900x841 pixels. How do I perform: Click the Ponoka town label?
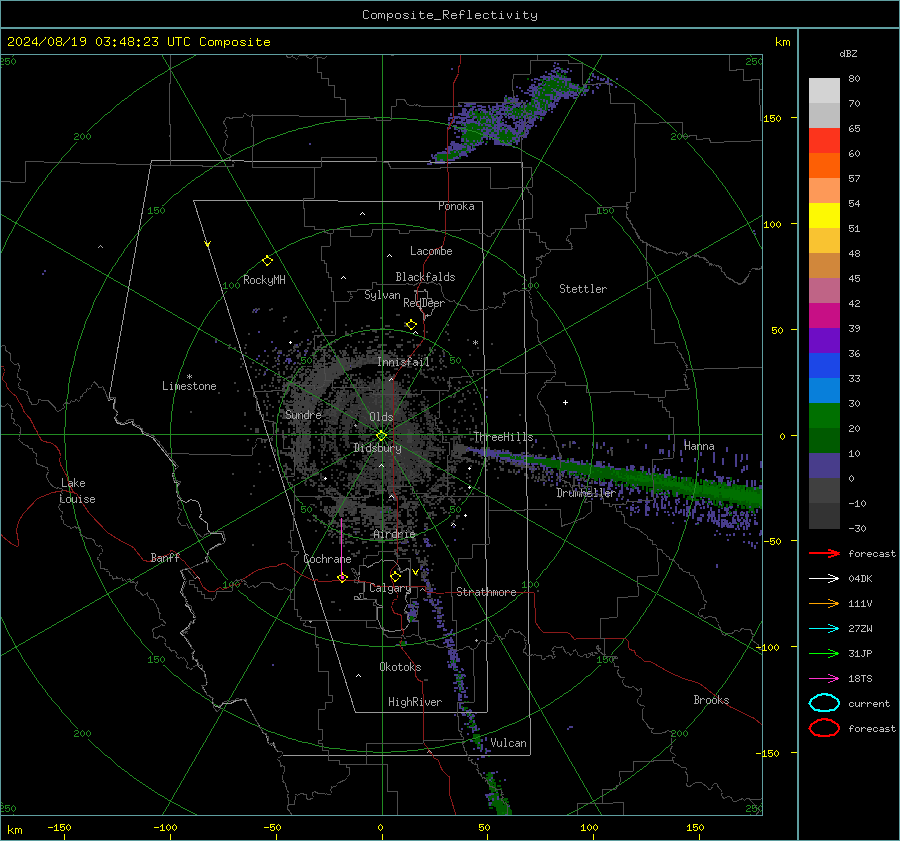(x=456, y=206)
